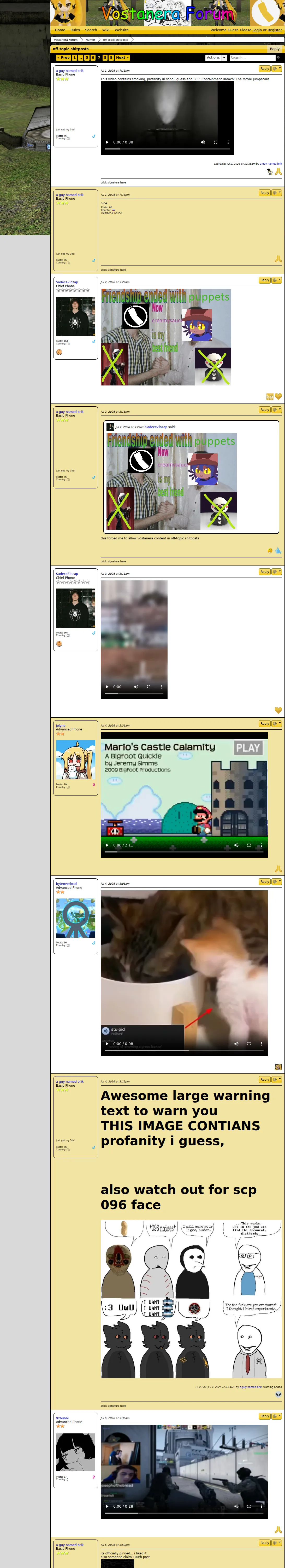The height and width of the screenshot is (1568, 285).
Task: Open more options on the 2:11 video
Action: [261, 845]
